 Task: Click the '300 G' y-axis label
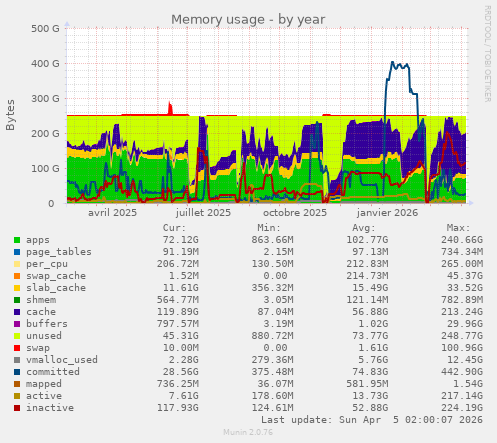click(45, 99)
